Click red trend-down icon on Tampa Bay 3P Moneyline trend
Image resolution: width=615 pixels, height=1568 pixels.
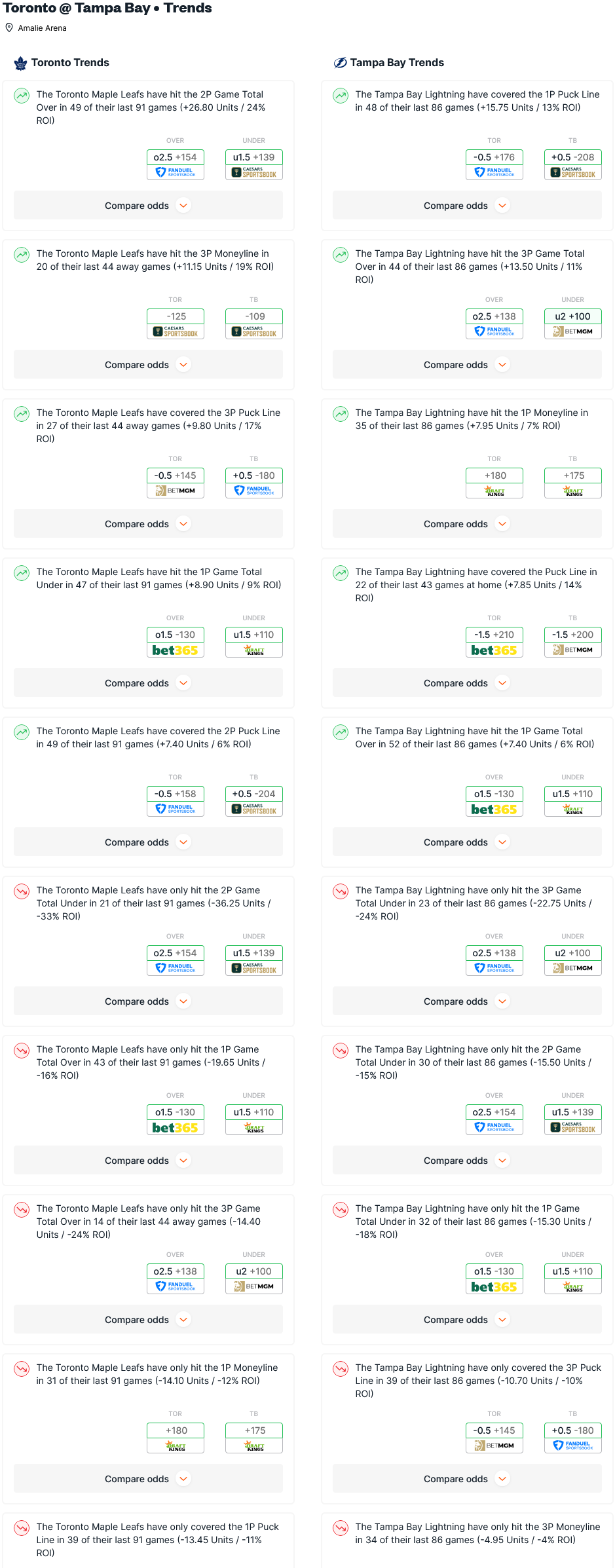coord(341,1528)
